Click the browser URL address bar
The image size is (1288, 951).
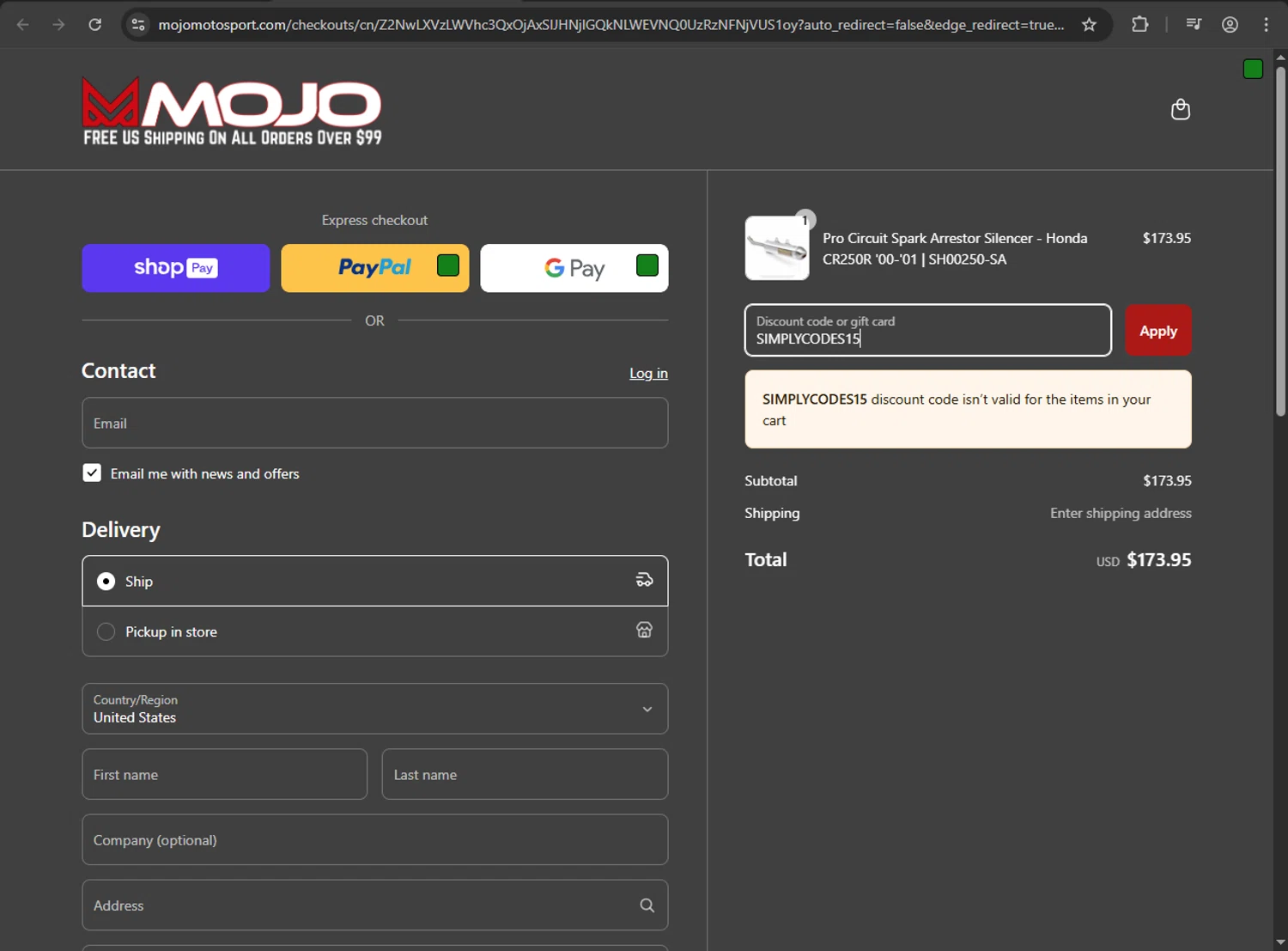point(611,24)
